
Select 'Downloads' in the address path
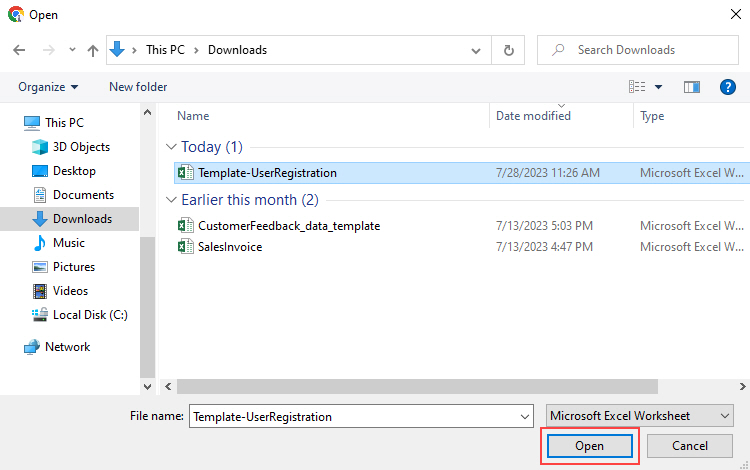pos(237,50)
